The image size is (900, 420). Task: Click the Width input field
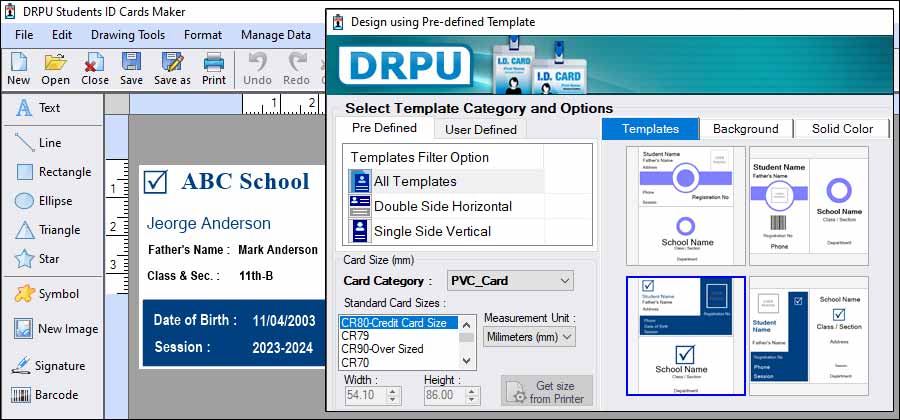(x=366, y=395)
